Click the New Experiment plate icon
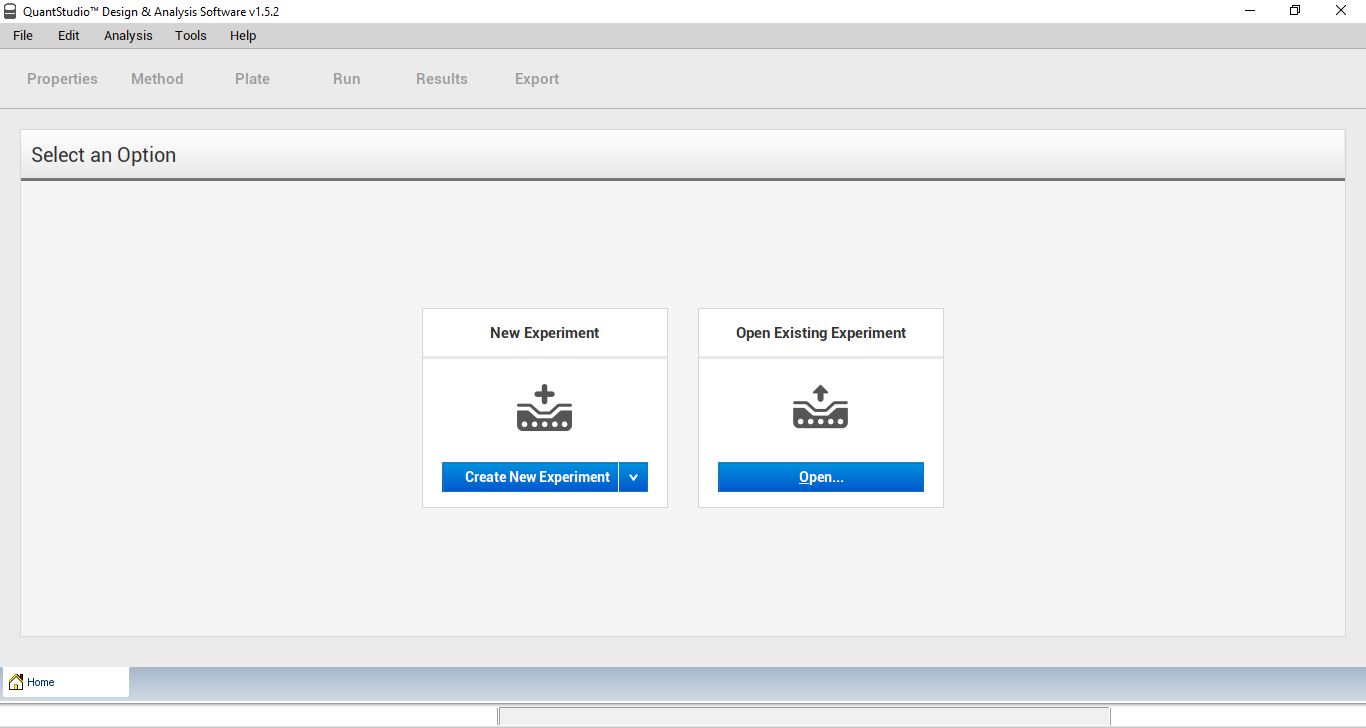Image resolution: width=1366 pixels, height=728 pixels. click(x=544, y=407)
